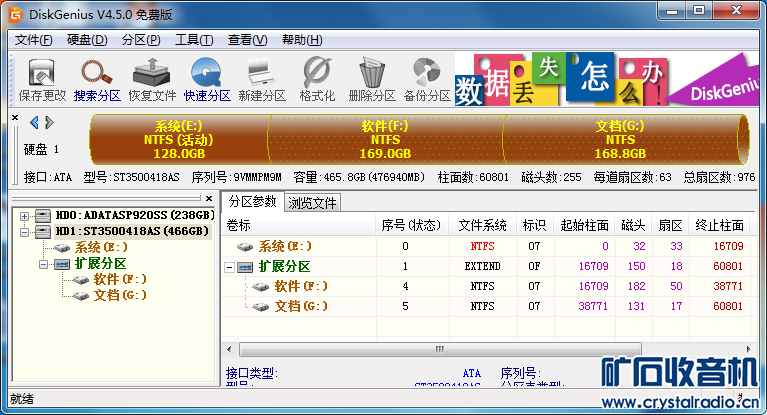Select 系统(E:) in the disk tree

(x=101, y=247)
